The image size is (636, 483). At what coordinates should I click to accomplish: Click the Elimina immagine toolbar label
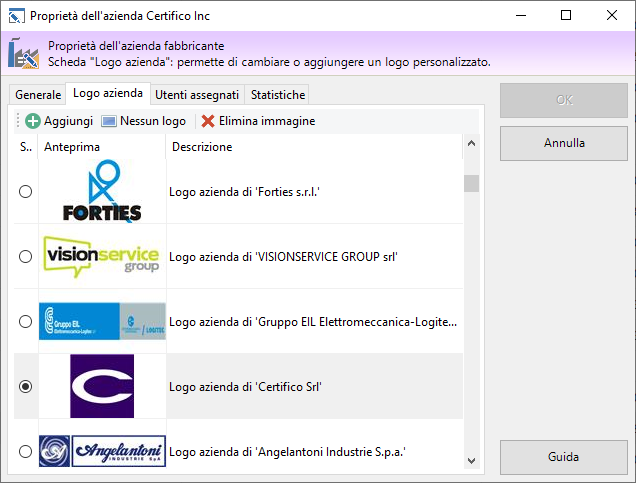tap(267, 121)
